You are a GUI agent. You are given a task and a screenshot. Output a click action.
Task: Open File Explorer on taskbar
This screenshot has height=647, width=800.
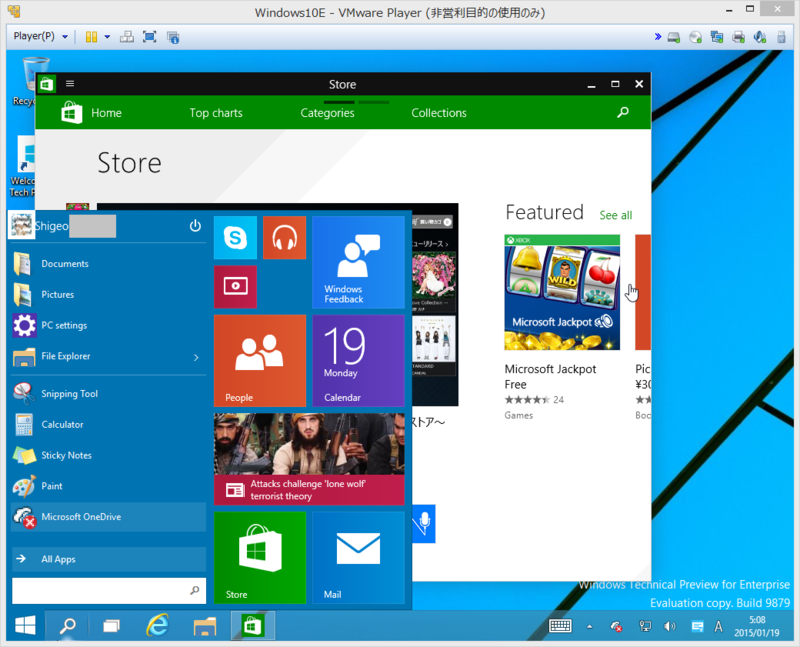pos(205,626)
